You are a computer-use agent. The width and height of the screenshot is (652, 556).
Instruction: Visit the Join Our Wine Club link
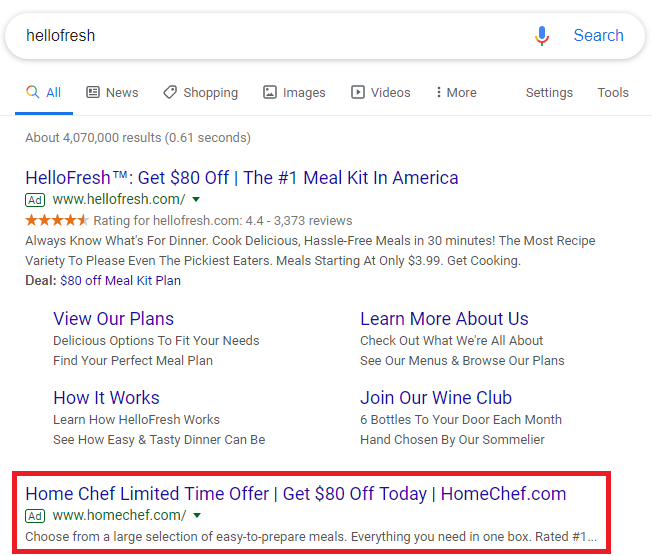[x=436, y=398]
